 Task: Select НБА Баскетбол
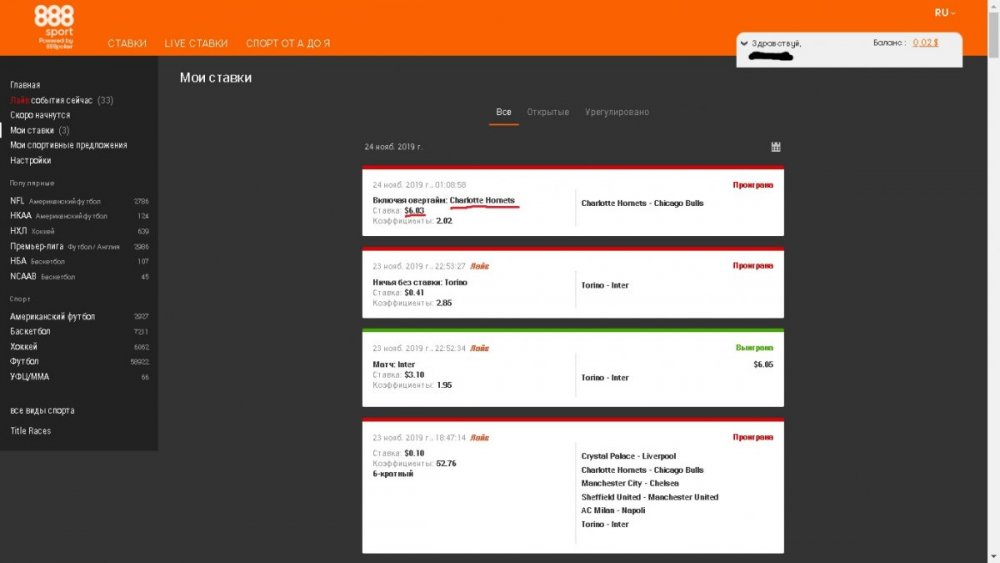point(79,261)
